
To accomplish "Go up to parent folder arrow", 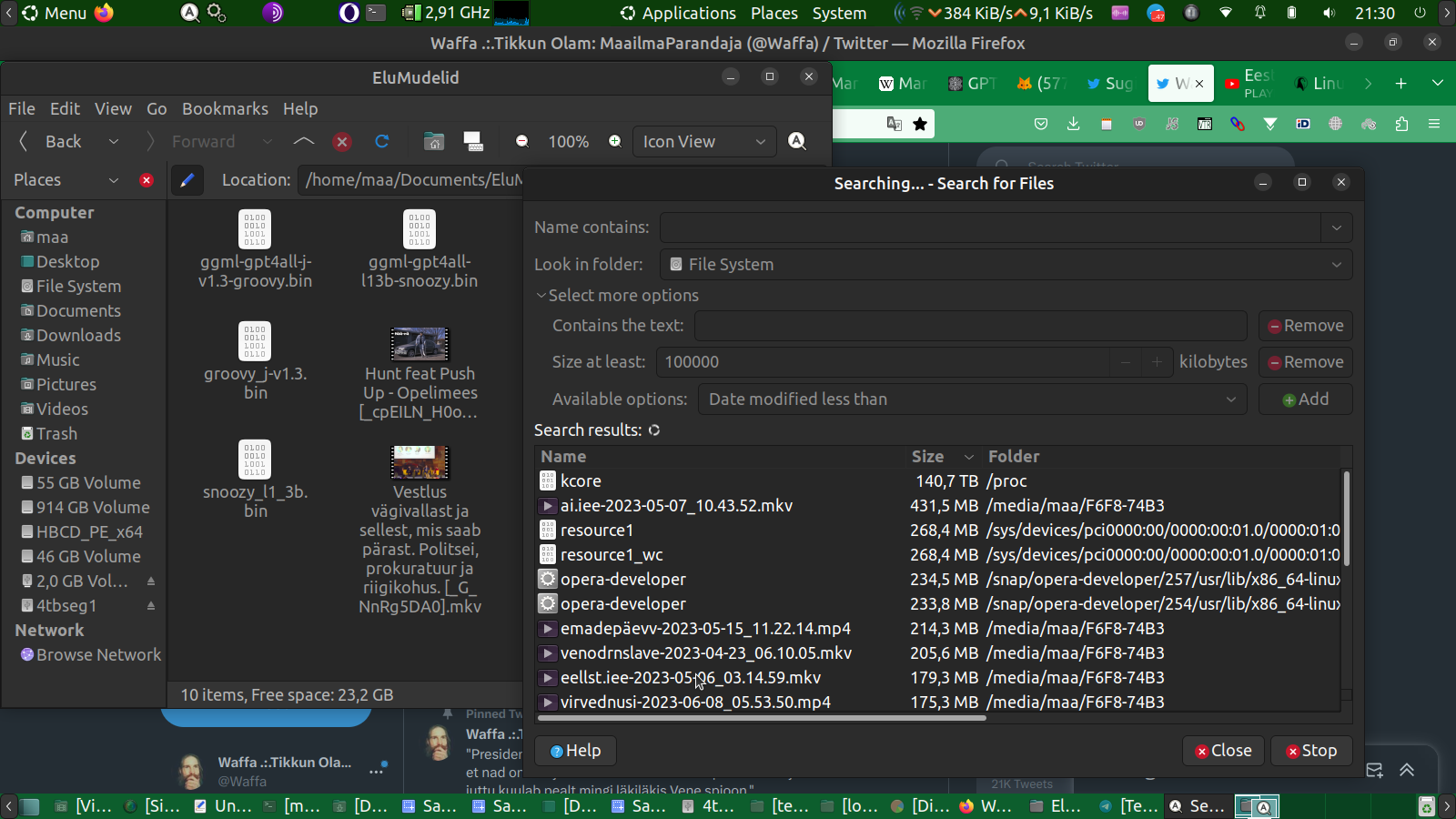I will tap(304, 141).
